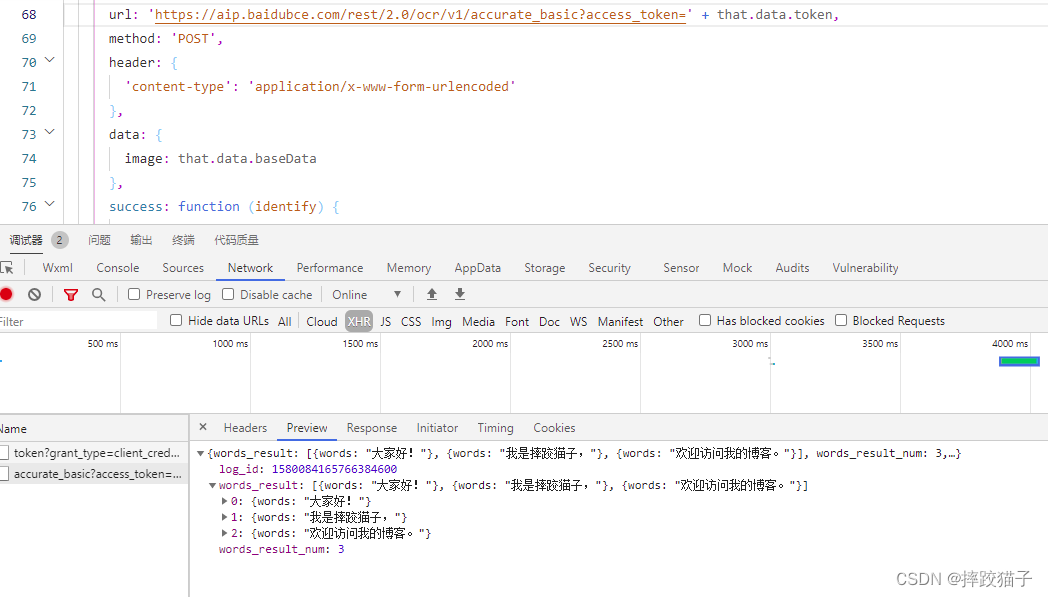Collapse the code fold at line 76
Viewport: 1048px width, 597px height.
pyautogui.click(x=49, y=204)
